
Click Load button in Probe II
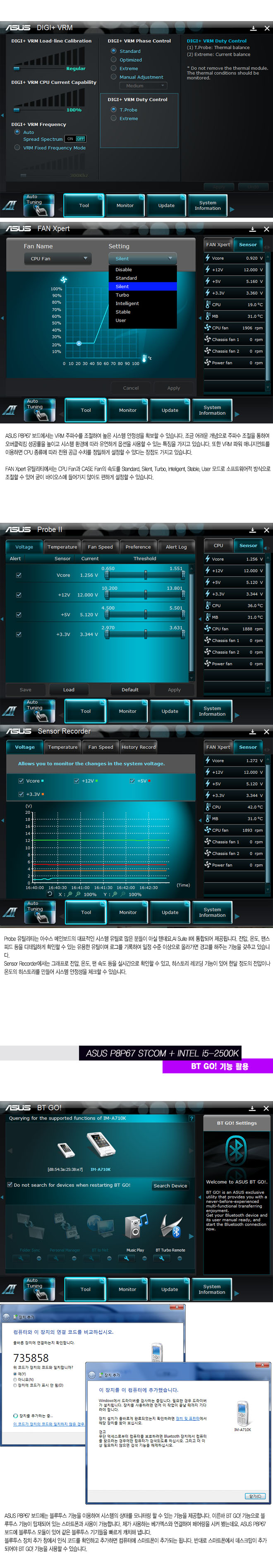click(69, 690)
